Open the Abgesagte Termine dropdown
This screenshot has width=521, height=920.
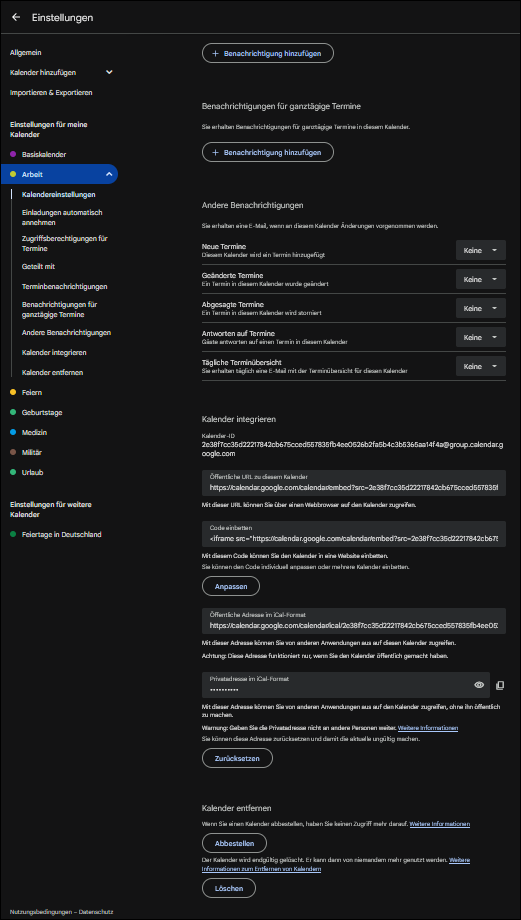(481, 308)
